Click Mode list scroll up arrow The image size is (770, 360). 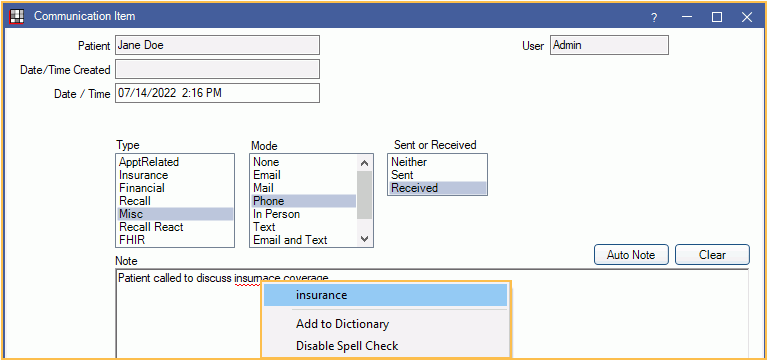click(x=364, y=163)
